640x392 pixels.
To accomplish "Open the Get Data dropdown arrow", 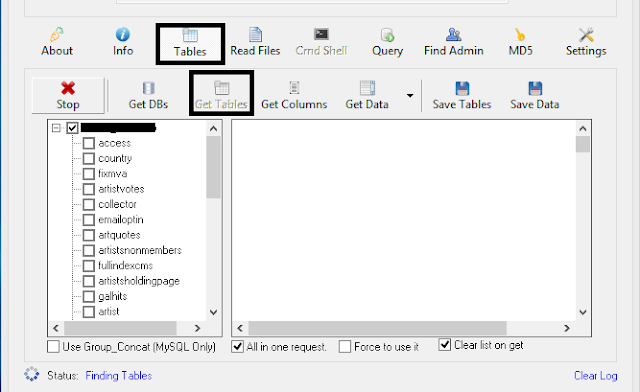I will coord(410,96).
